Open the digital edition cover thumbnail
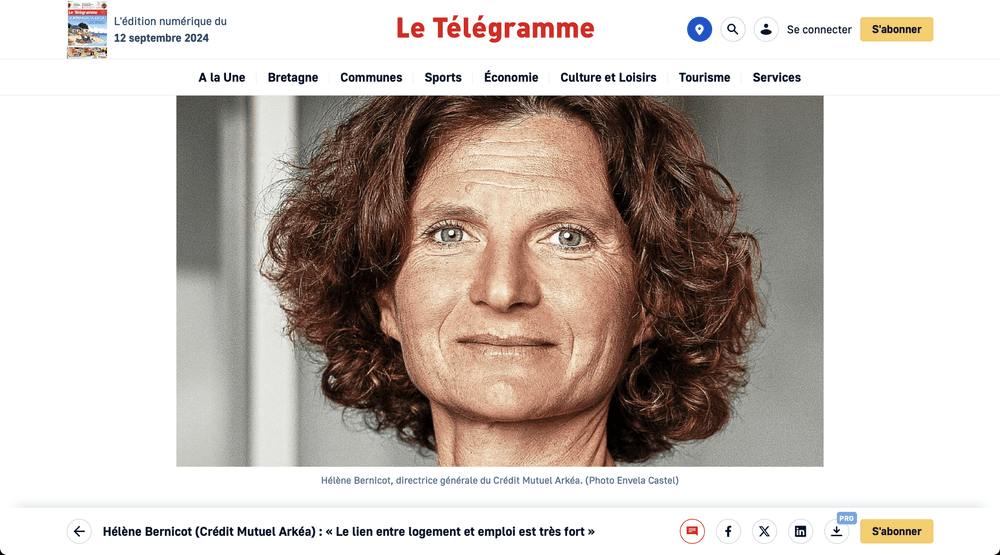Screen dimensions: 1000x555 coord(87,29)
